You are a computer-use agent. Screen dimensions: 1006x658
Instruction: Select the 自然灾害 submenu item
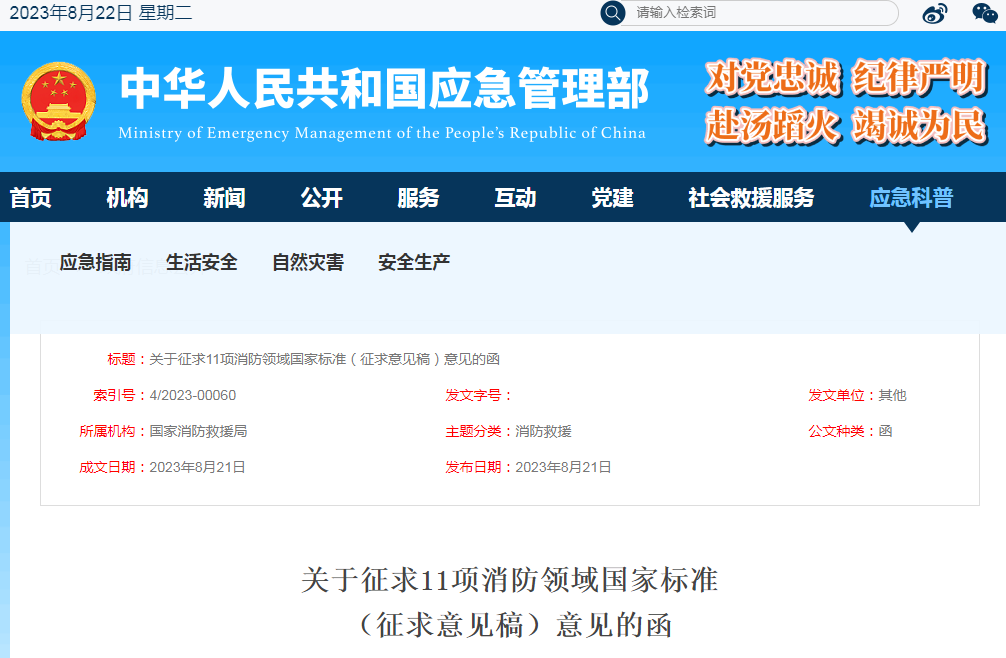point(307,262)
